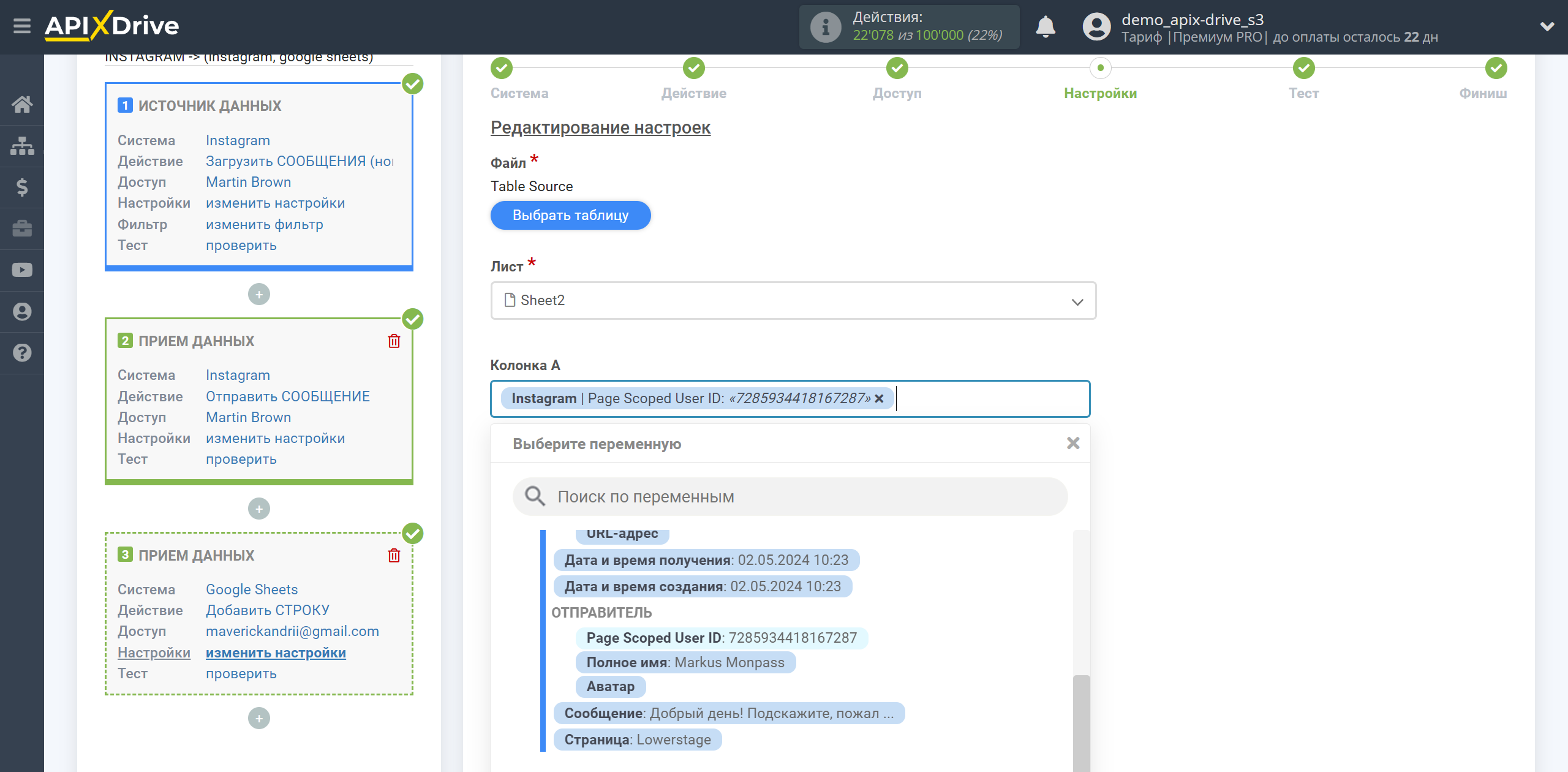Select the Аватар variable
The image size is (1568, 772).
point(611,687)
